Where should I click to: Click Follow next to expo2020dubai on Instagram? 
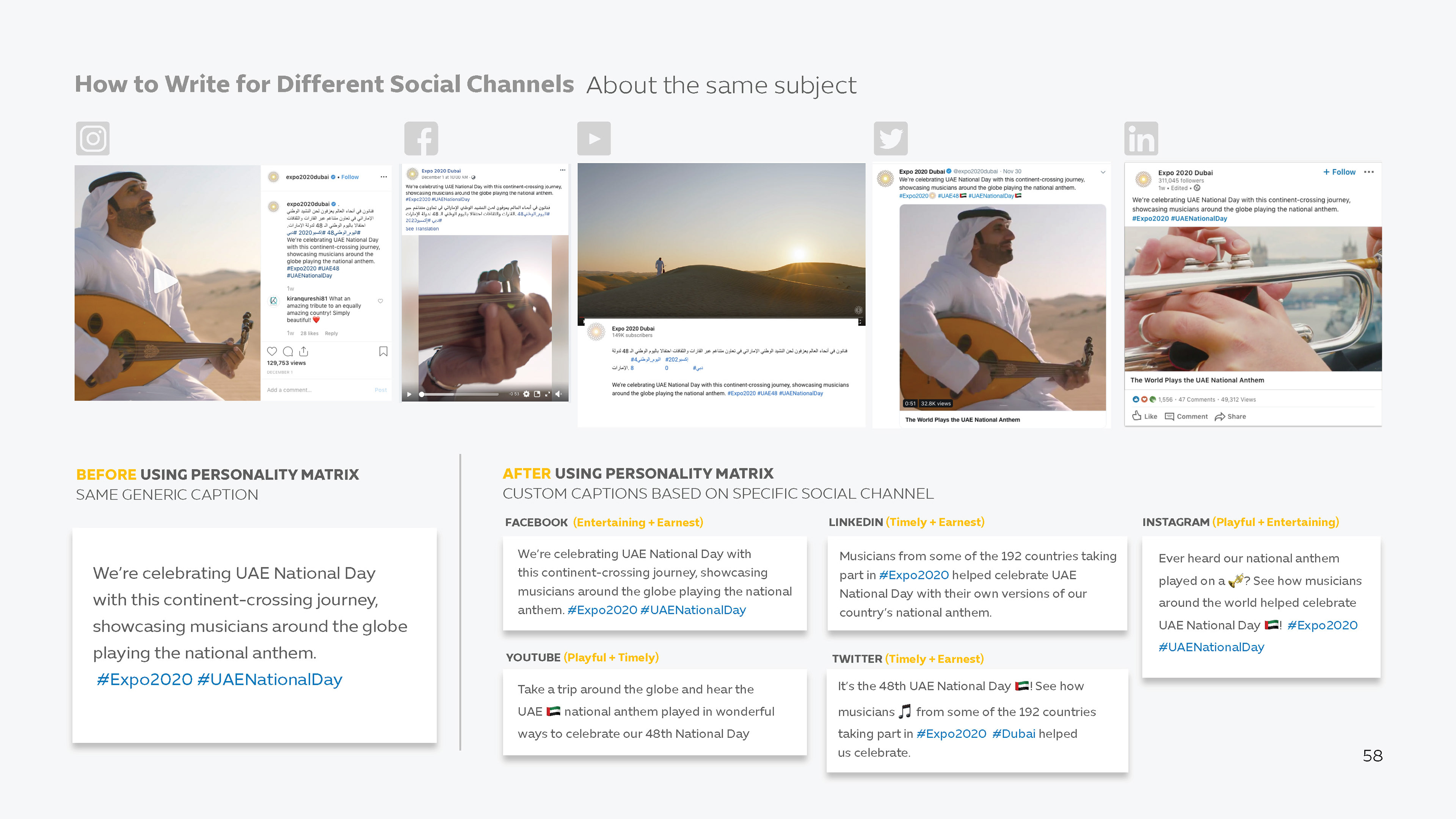click(x=350, y=177)
